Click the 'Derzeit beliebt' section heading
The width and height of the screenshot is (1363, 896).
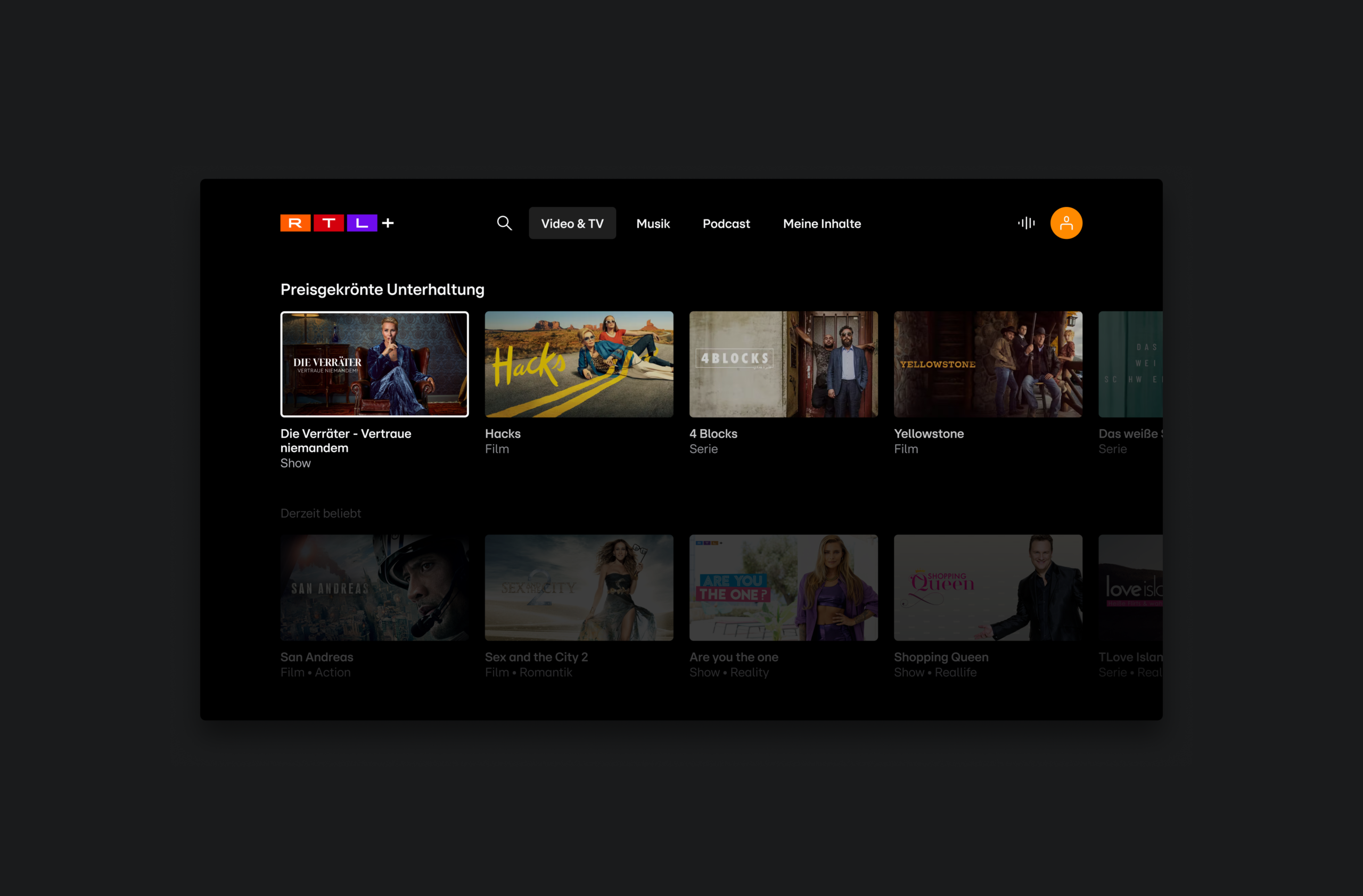click(x=321, y=513)
